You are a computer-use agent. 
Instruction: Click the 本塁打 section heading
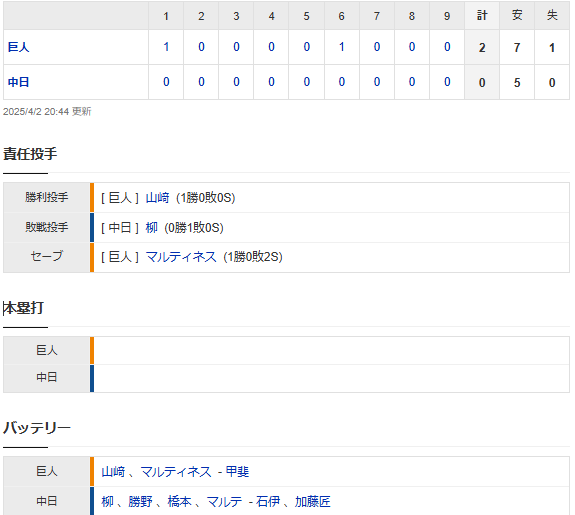click(23, 308)
